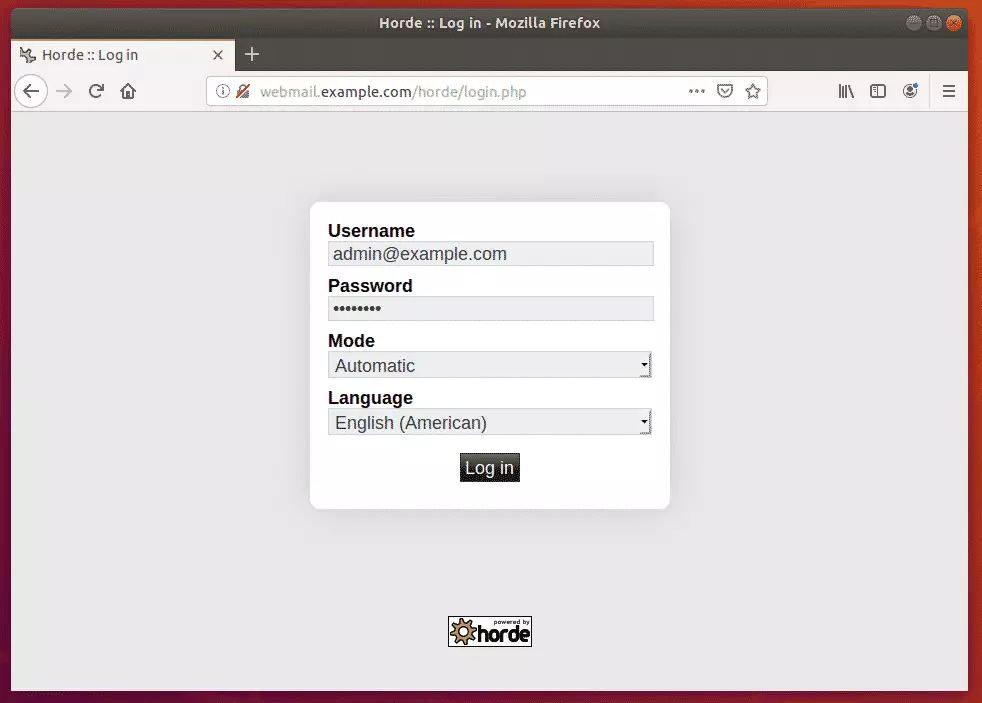
Task: Open page actions three-dot menu
Action: (x=696, y=91)
